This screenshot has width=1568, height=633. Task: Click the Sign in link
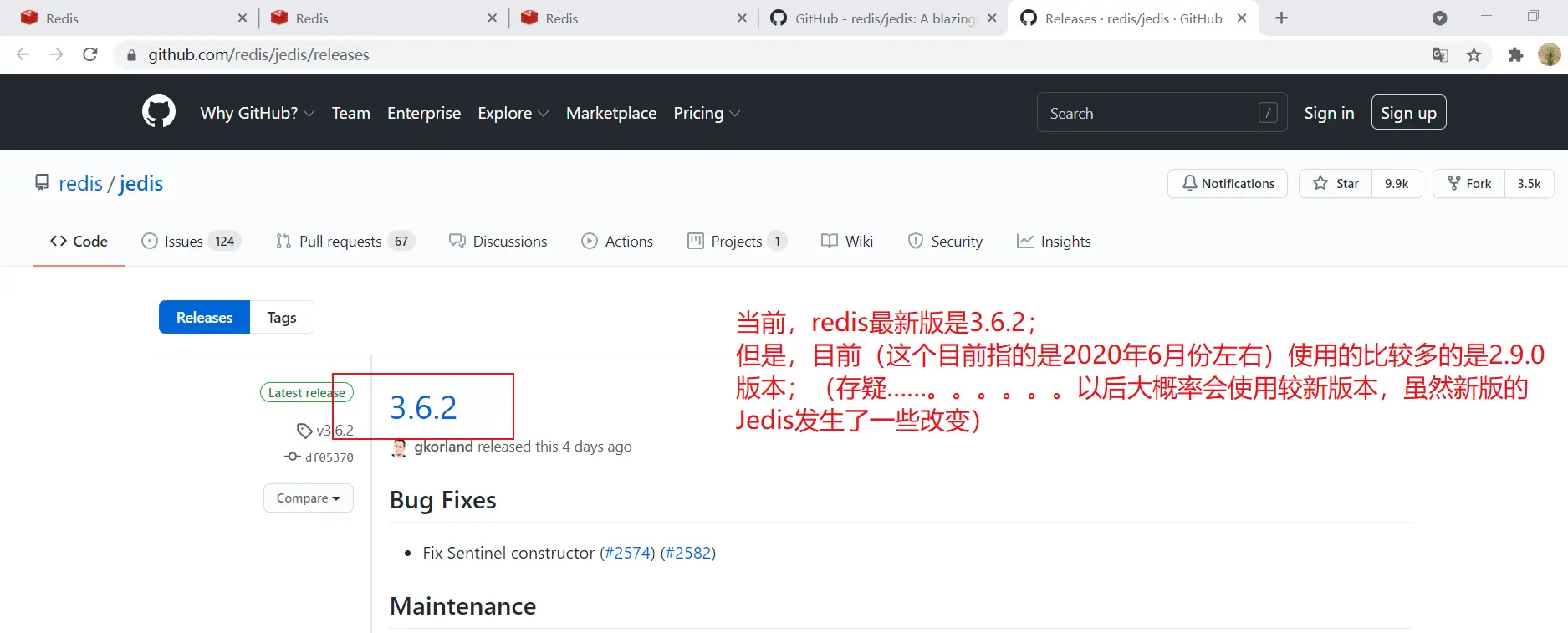point(1329,113)
